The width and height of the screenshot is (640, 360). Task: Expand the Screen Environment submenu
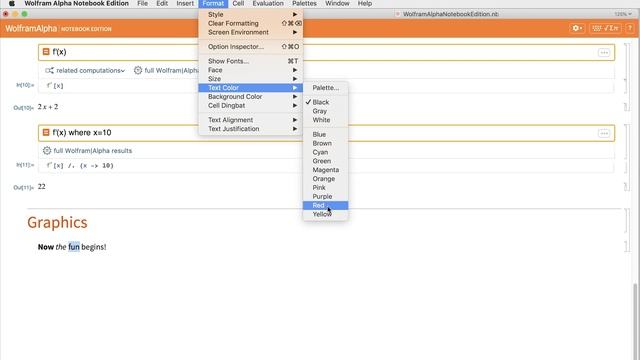click(251, 32)
